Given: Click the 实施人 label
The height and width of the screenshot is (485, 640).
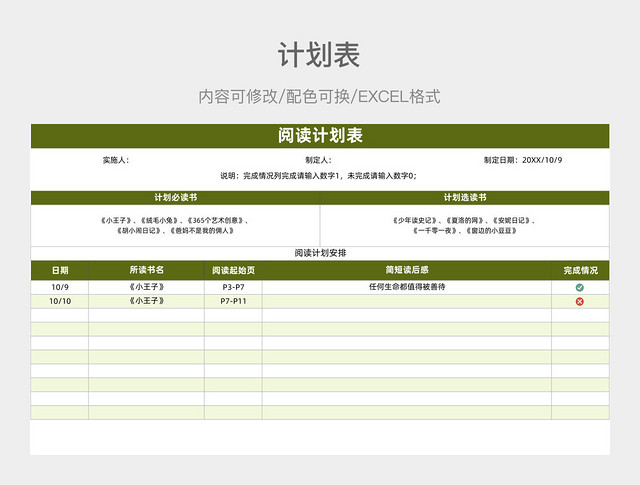Looking at the screenshot, I should point(116,160).
